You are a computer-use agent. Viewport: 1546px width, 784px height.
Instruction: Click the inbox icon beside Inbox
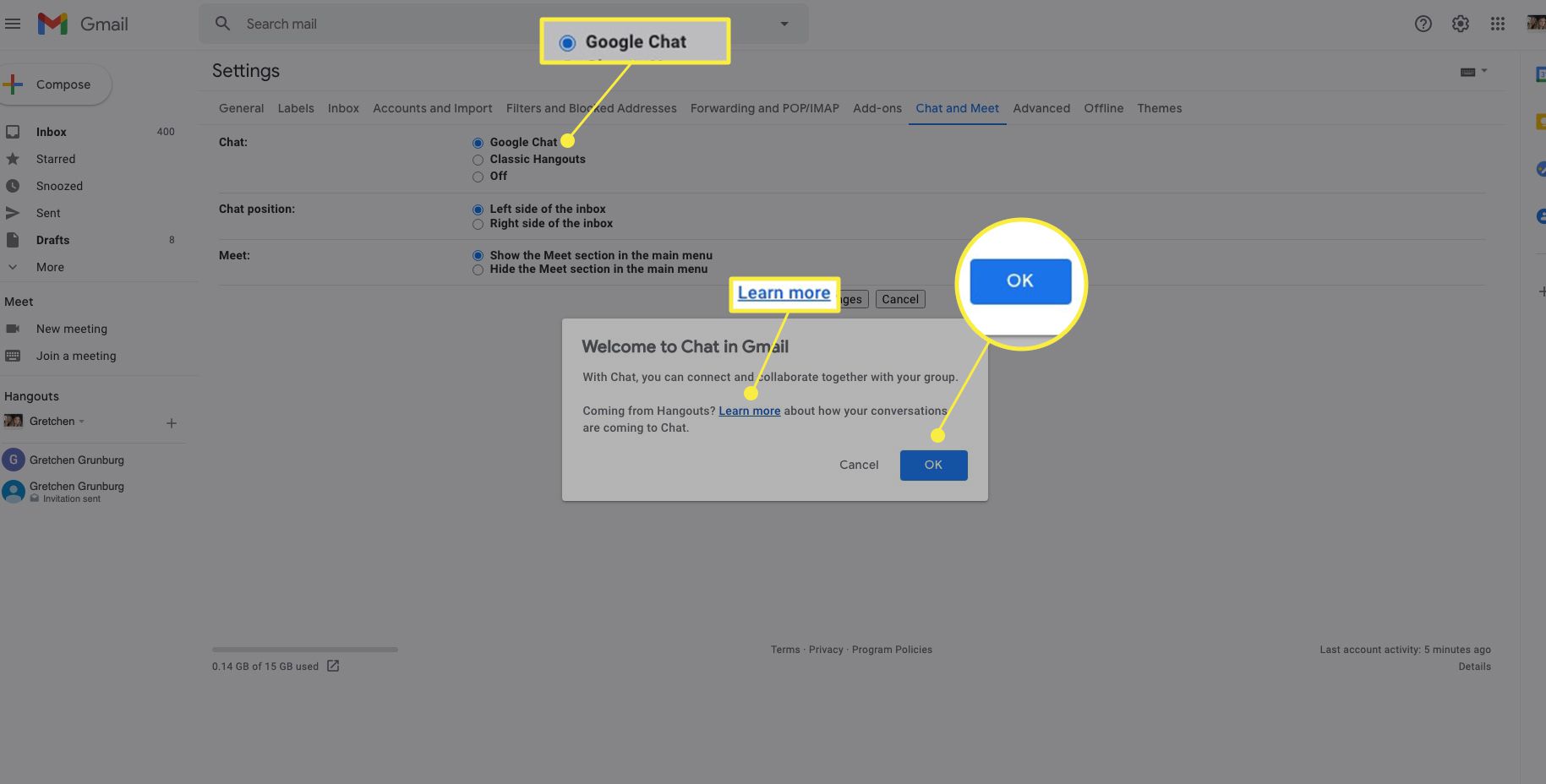(x=13, y=132)
